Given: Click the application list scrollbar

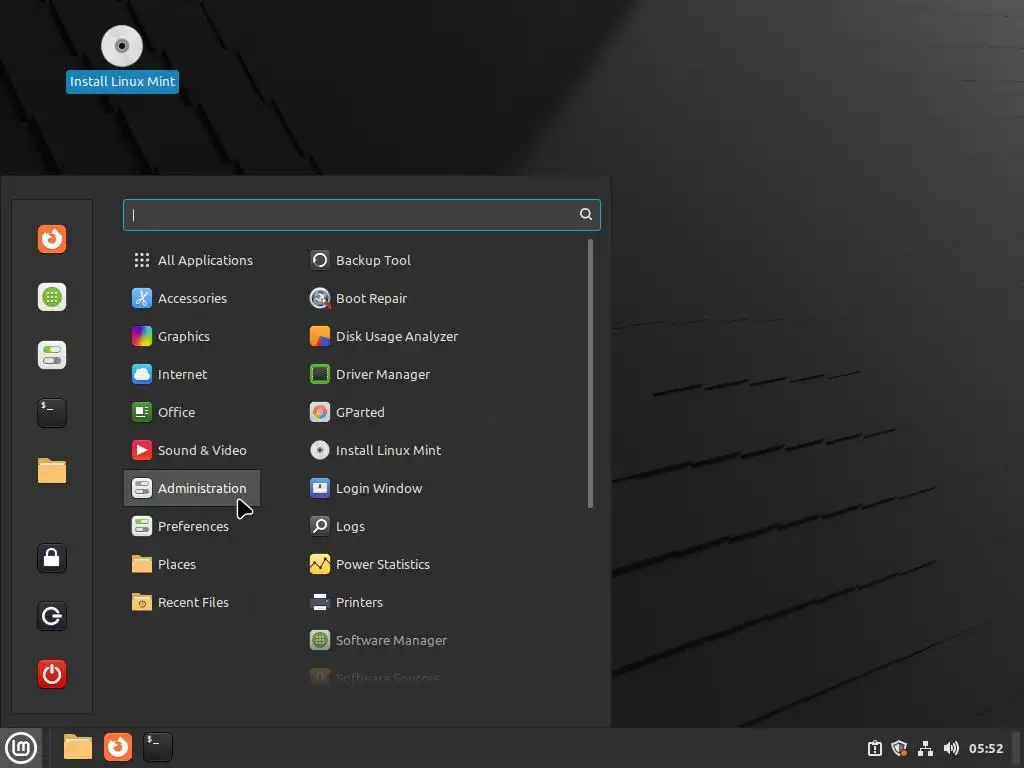Looking at the screenshot, I should coord(590,374).
